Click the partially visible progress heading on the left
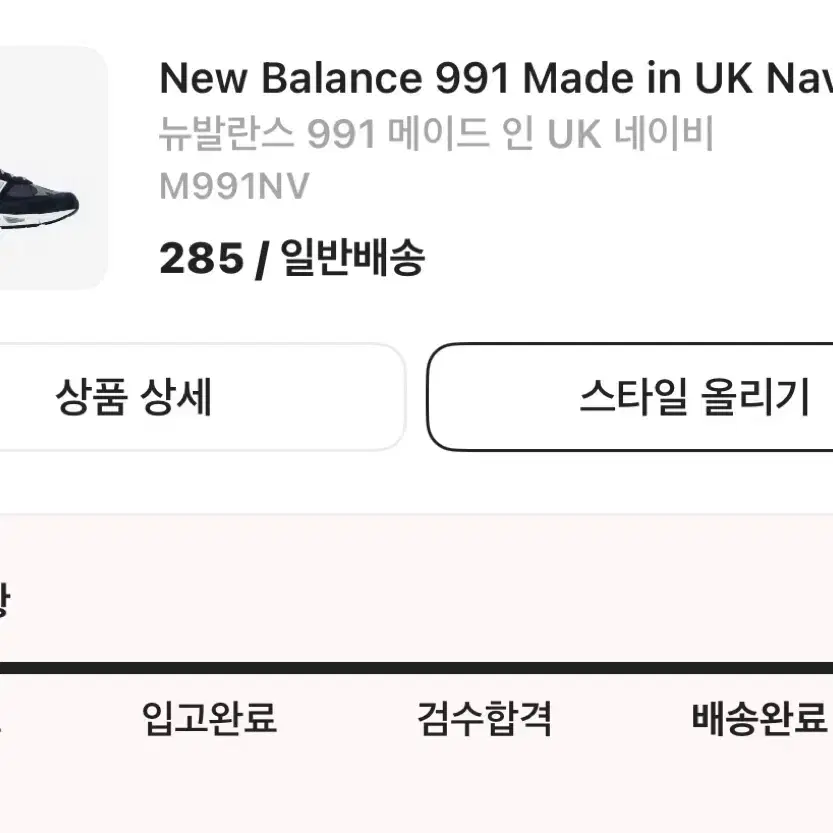The image size is (833, 833). click(x=4, y=600)
